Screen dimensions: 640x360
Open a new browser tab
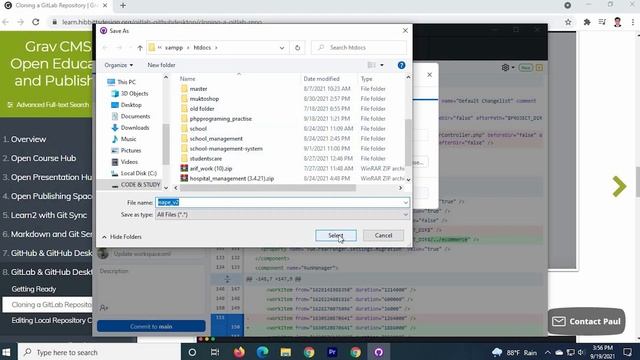[123, 5]
